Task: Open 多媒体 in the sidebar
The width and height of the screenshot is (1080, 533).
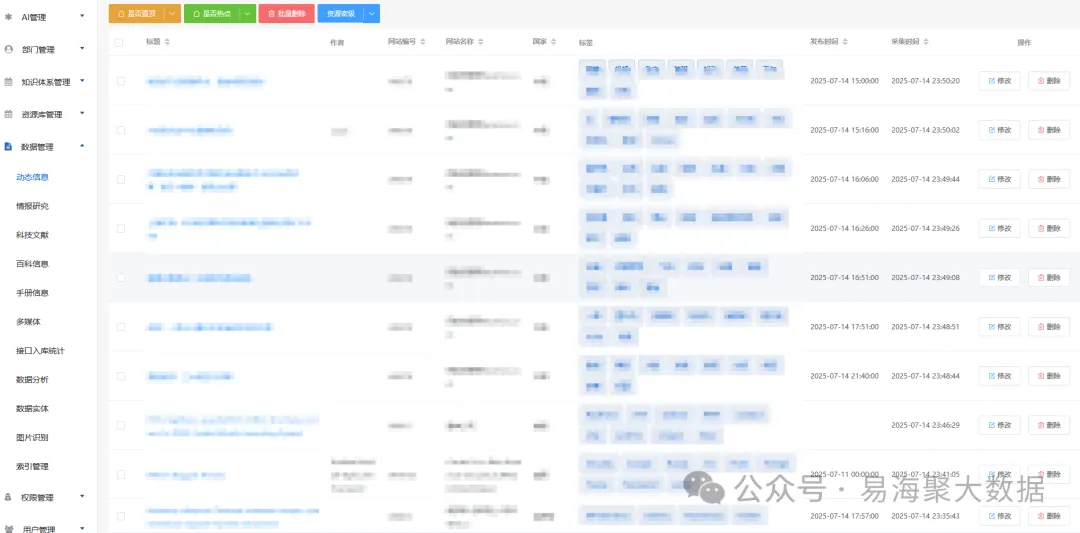Action: click(28, 322)
